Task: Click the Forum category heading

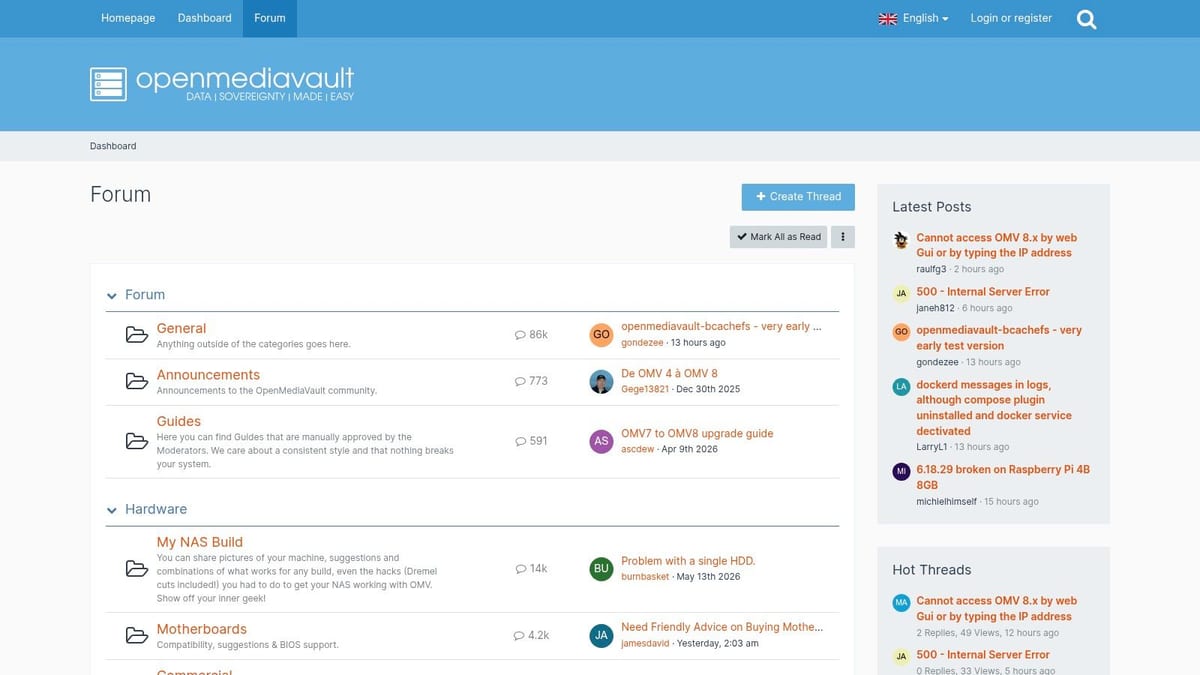Action: pos(145,295)
